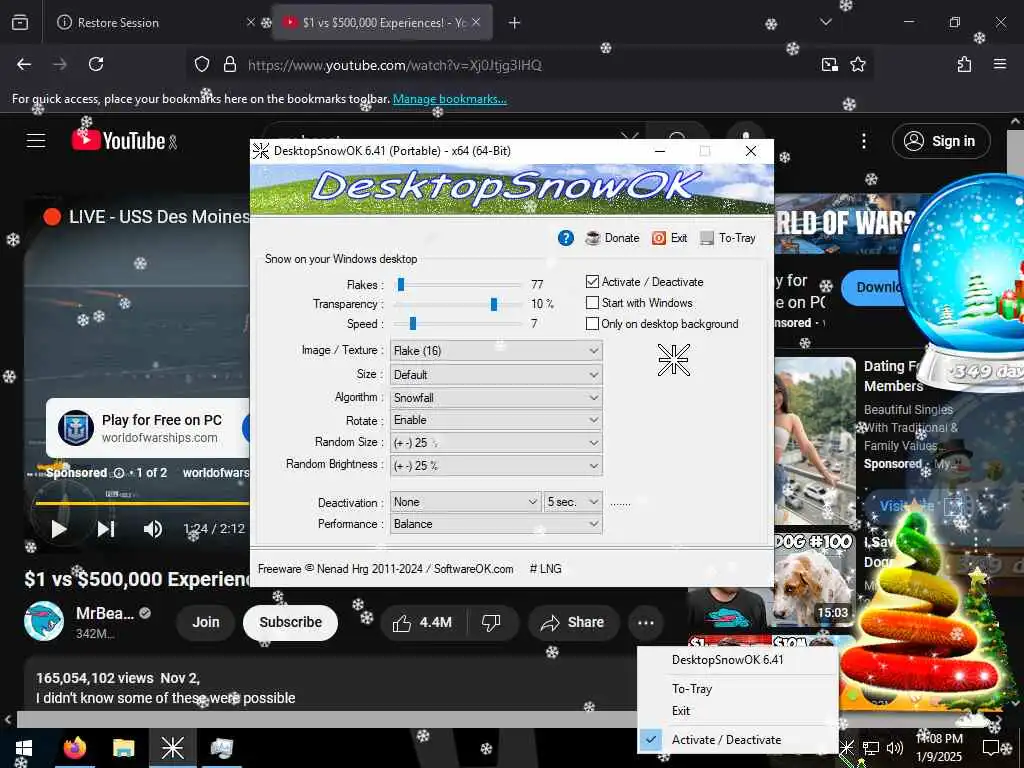Open the Firefox extensions puzzle icon
Viewport: 1024px width, 768px height.
point(964,64)
